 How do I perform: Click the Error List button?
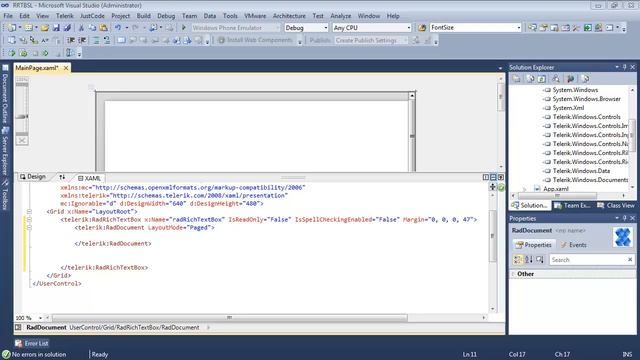coord(31,343)
